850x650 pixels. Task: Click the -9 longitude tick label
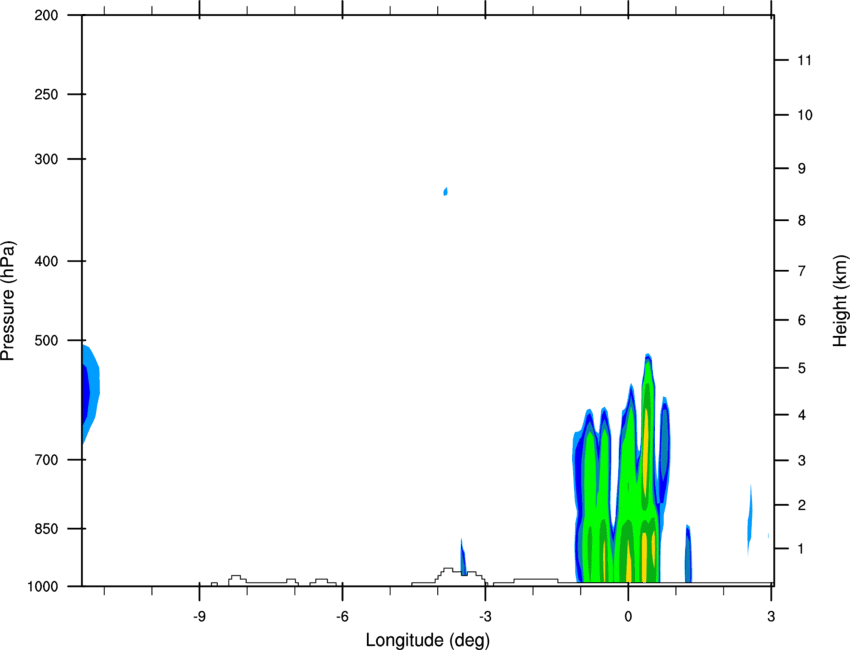tap(199, 617)
